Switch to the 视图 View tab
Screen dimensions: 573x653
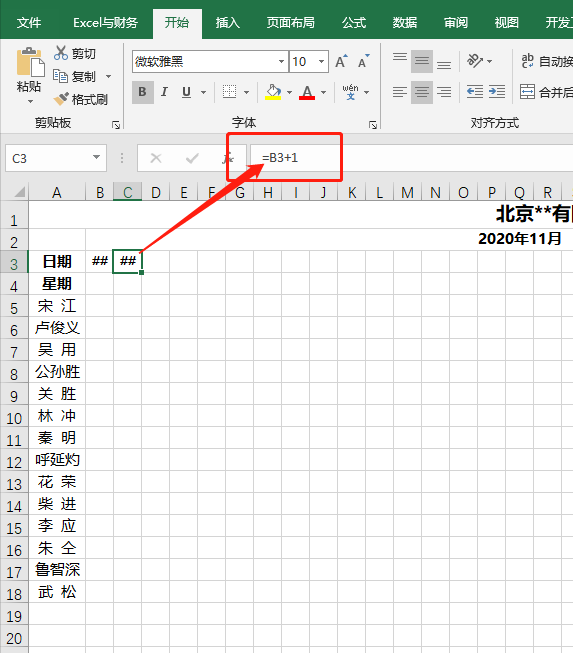(x=507, y=22)
